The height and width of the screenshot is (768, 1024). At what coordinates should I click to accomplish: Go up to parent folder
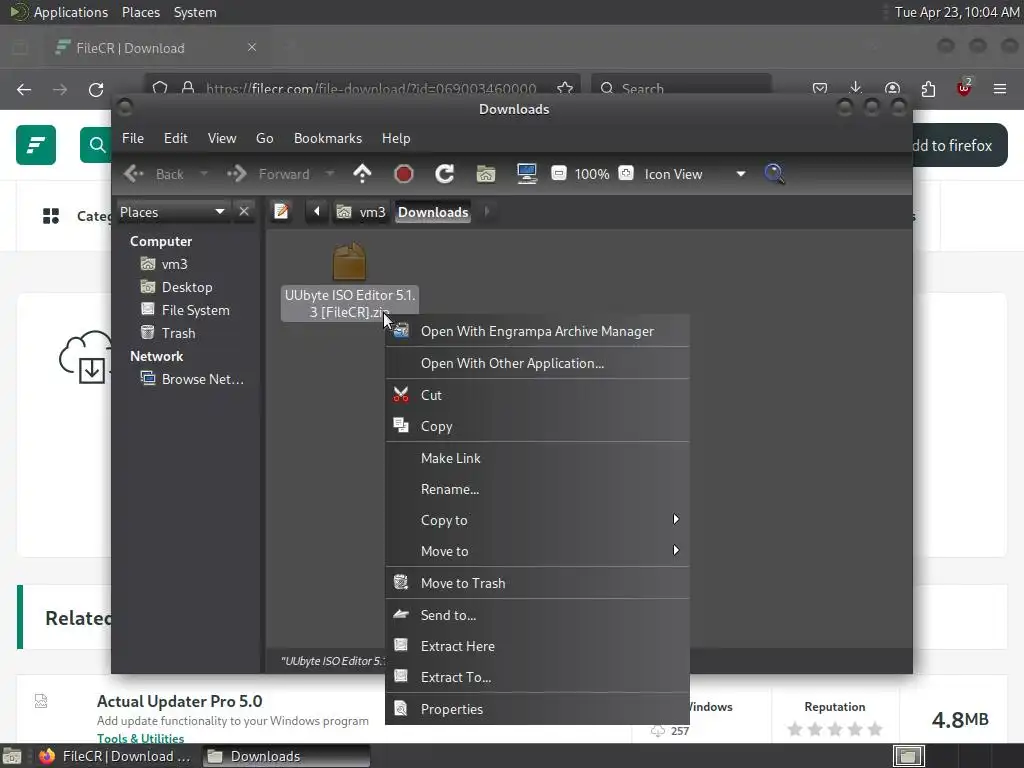pos(362,174)
